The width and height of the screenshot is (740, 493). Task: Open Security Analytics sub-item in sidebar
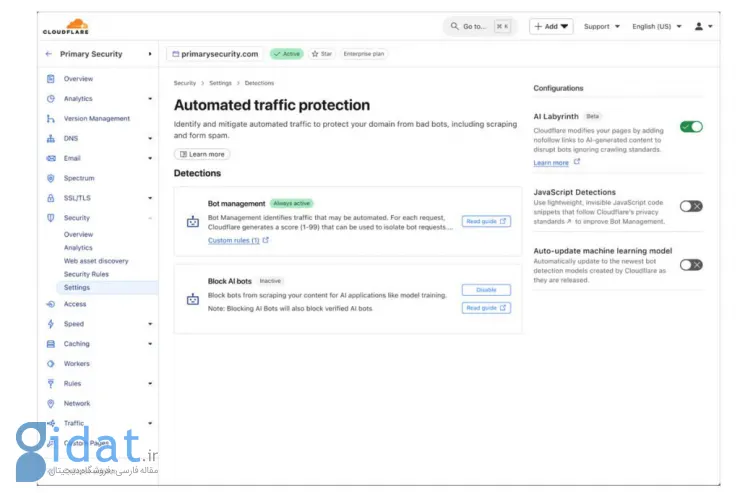point(78,248)
